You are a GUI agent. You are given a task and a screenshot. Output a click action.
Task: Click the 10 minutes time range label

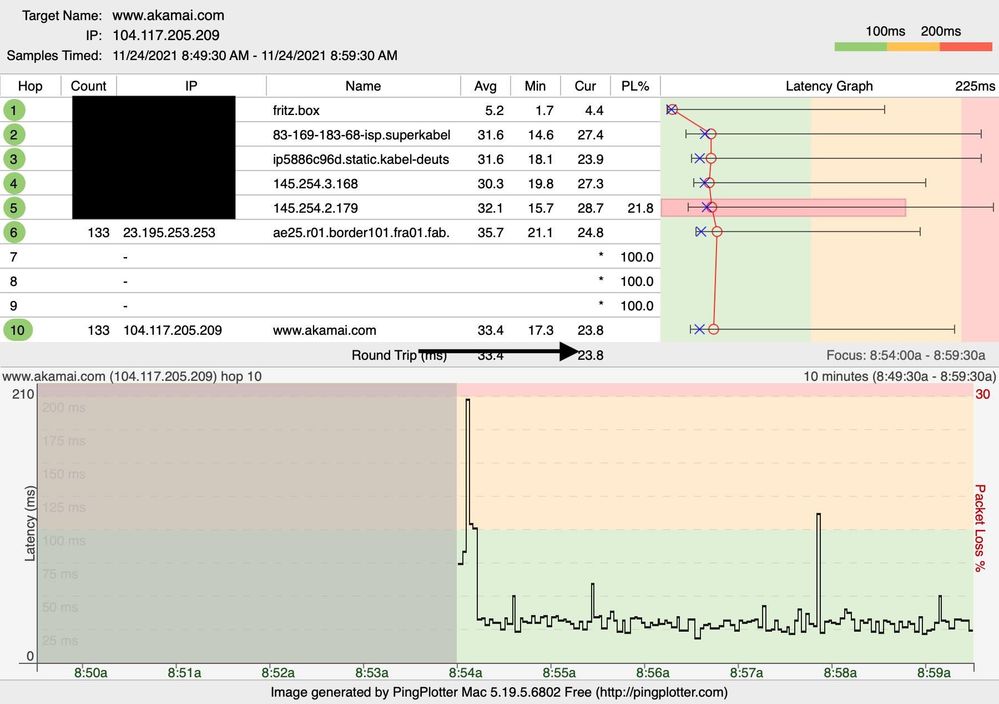coord(900,376)
